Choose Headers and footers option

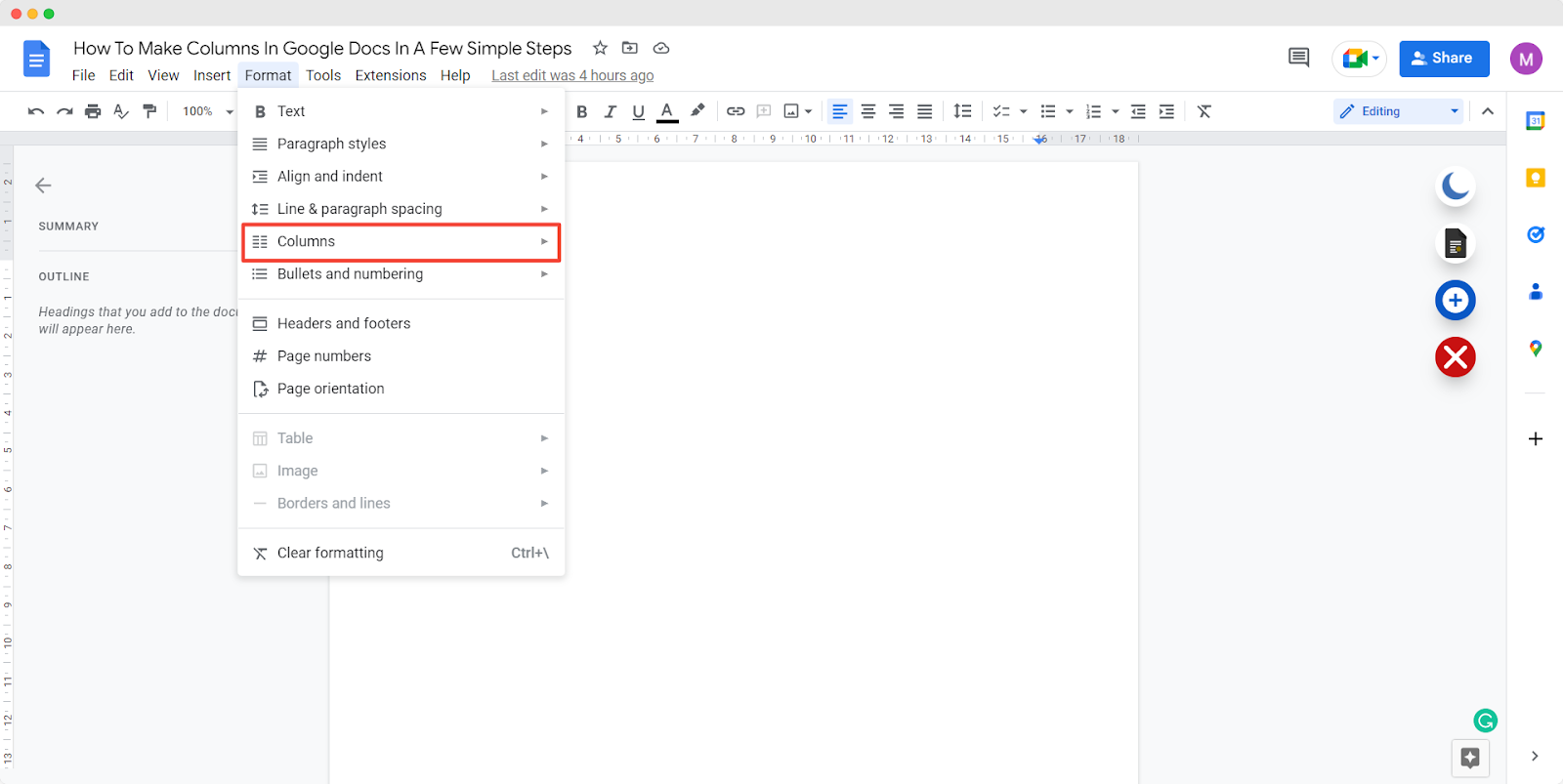point(401,323)
